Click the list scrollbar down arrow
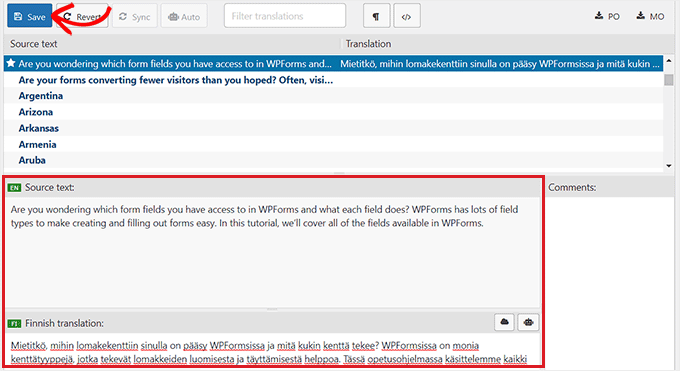This screenshot has height=371, width=680. coord(669,165)
